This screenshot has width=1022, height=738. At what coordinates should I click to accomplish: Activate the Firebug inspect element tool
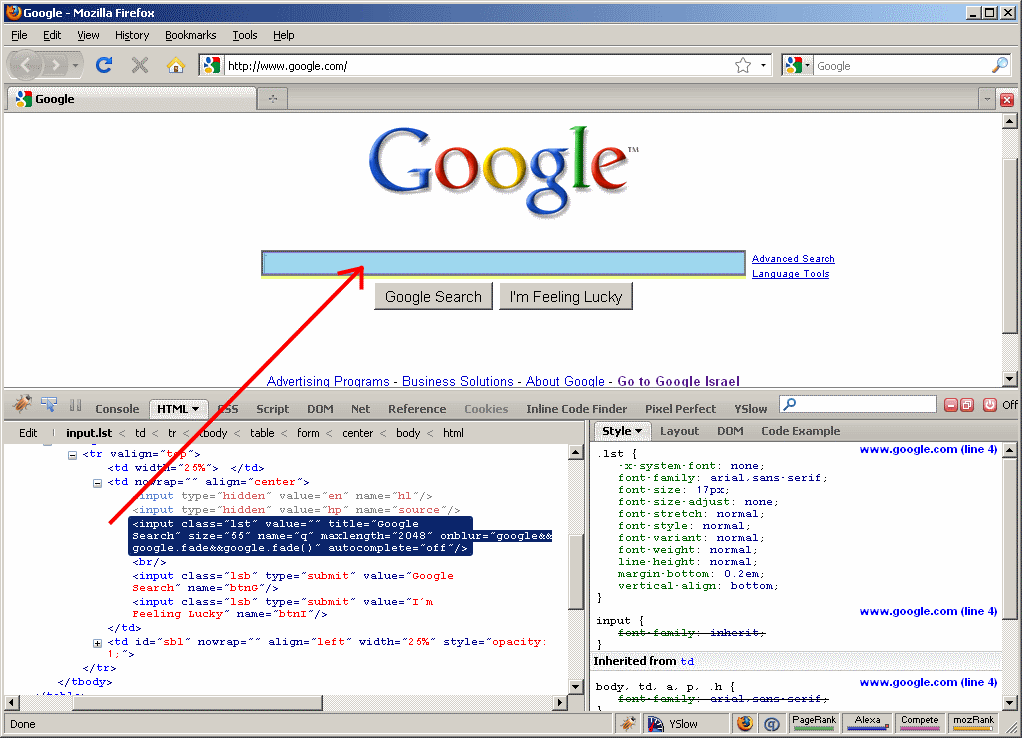(49, 404)
